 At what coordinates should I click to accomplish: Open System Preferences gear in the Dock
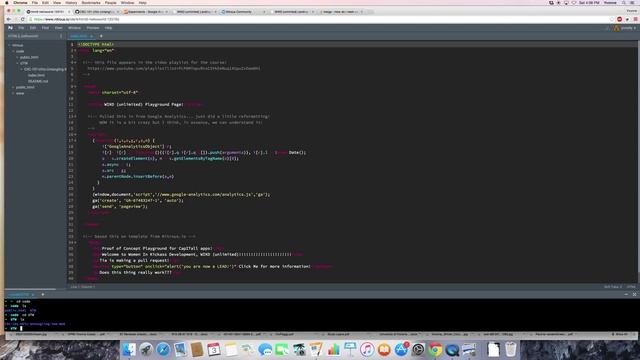click(418, 350)
